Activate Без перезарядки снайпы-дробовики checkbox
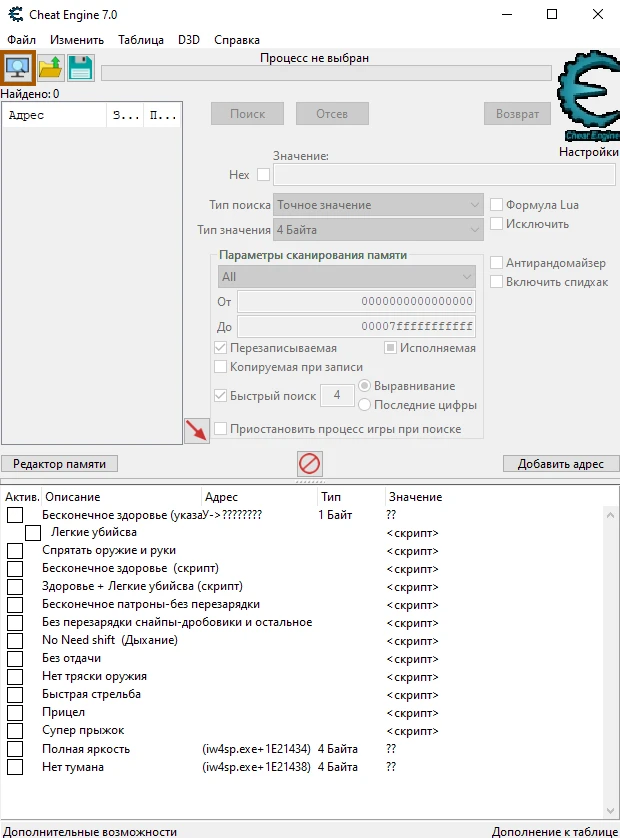Screen dimensions: 620x838 coord(15,623)
